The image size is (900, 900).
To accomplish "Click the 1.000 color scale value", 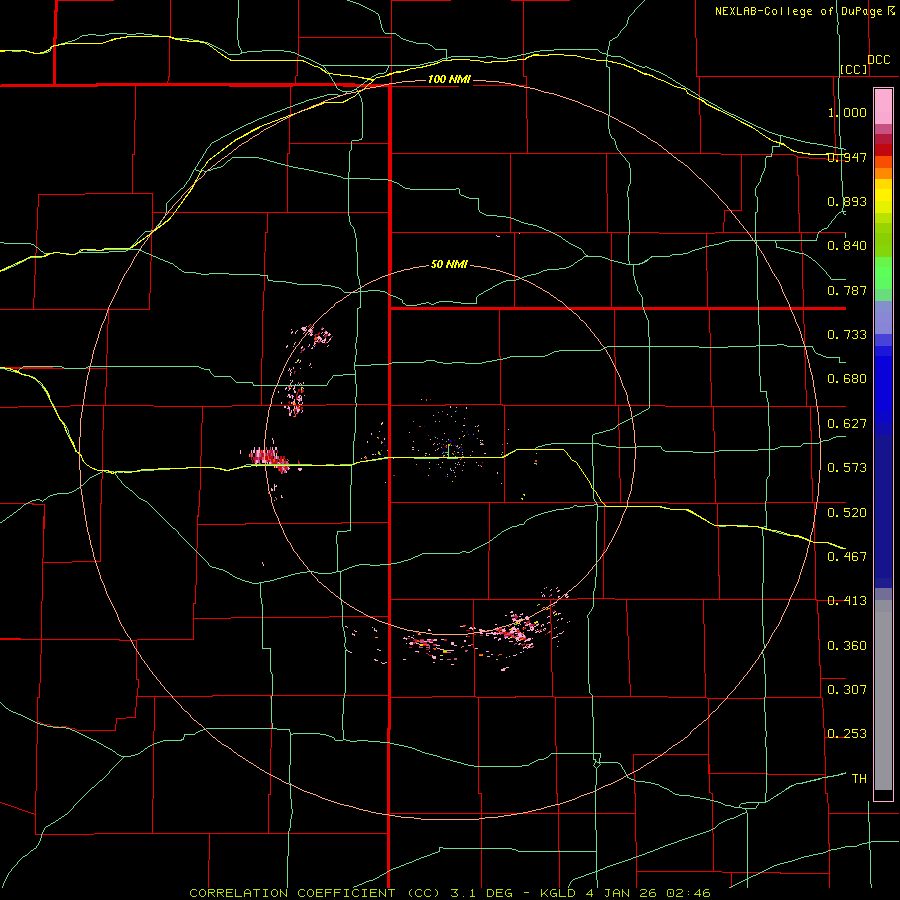I will [847, 112].
